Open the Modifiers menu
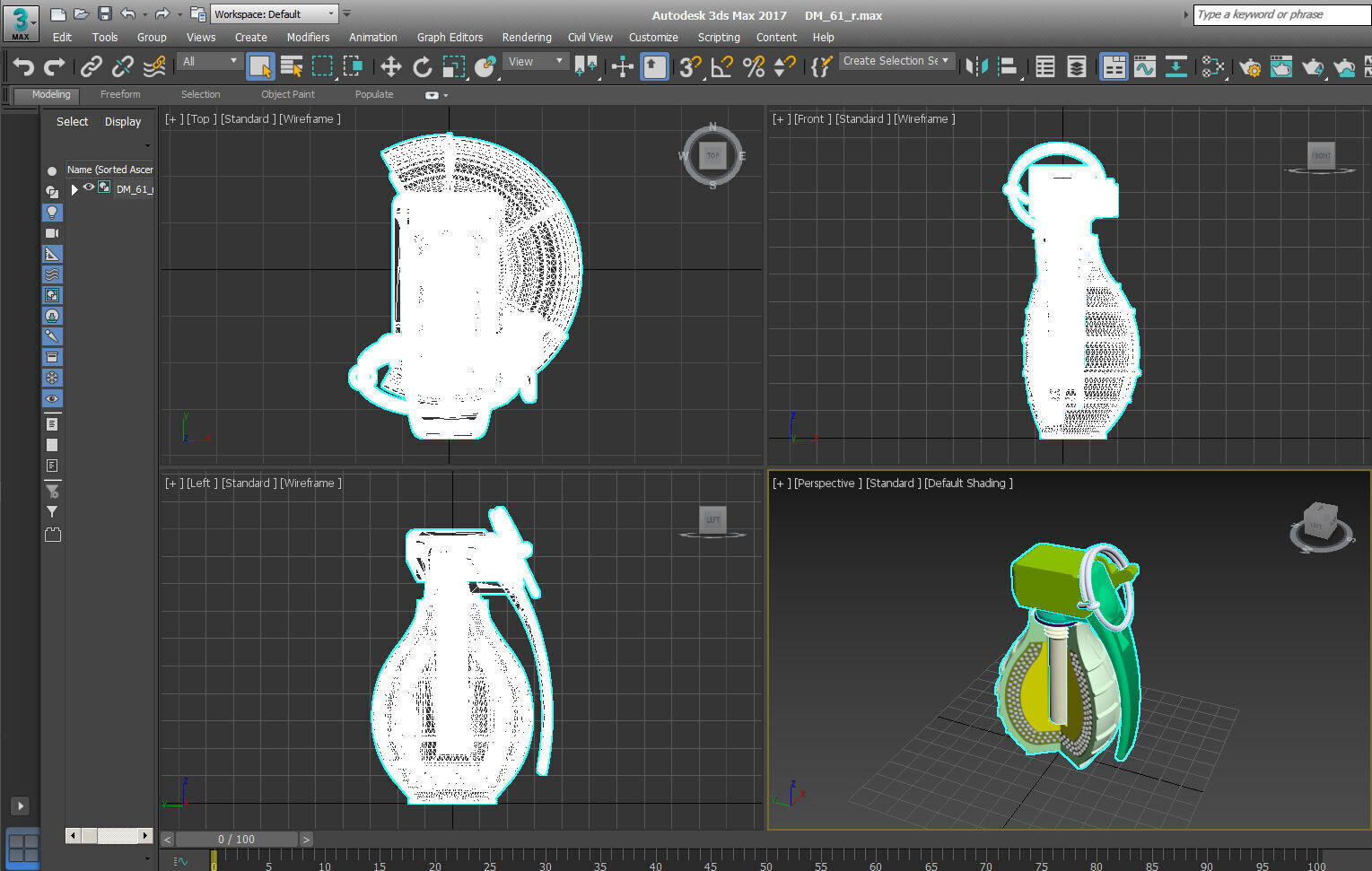The width and height of the screenshot is (1372, 871). 308,38
